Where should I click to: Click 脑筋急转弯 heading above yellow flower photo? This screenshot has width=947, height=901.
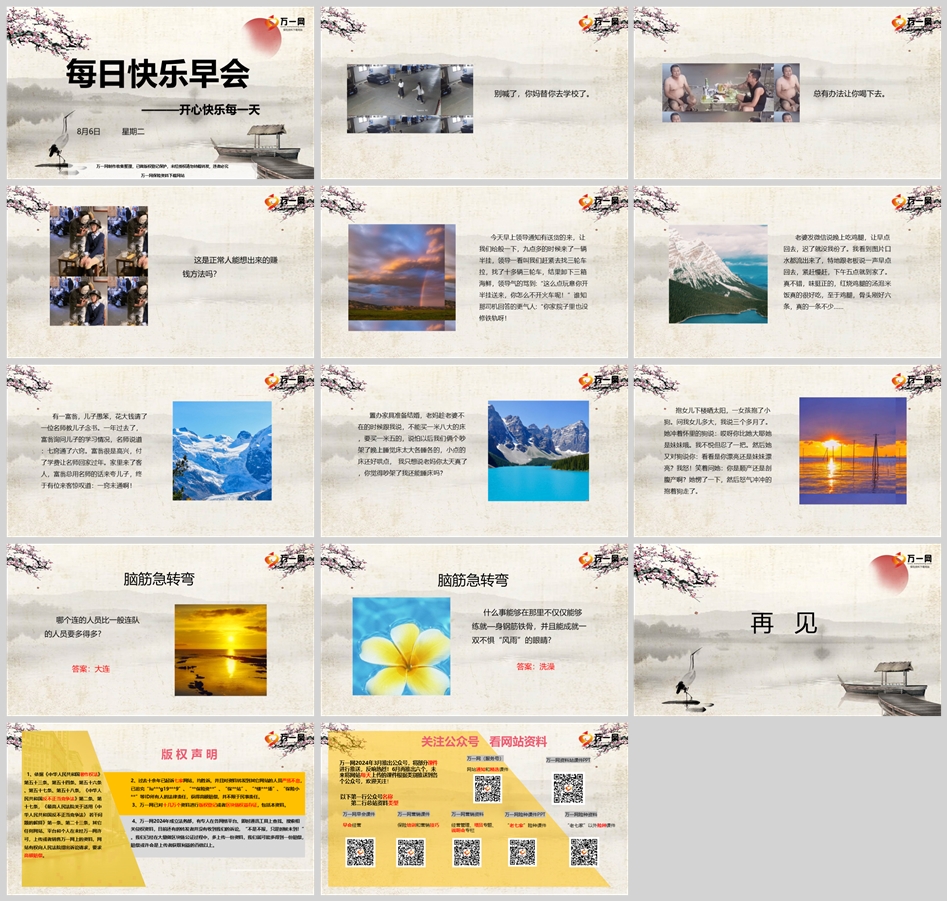(x=473, y=580)
